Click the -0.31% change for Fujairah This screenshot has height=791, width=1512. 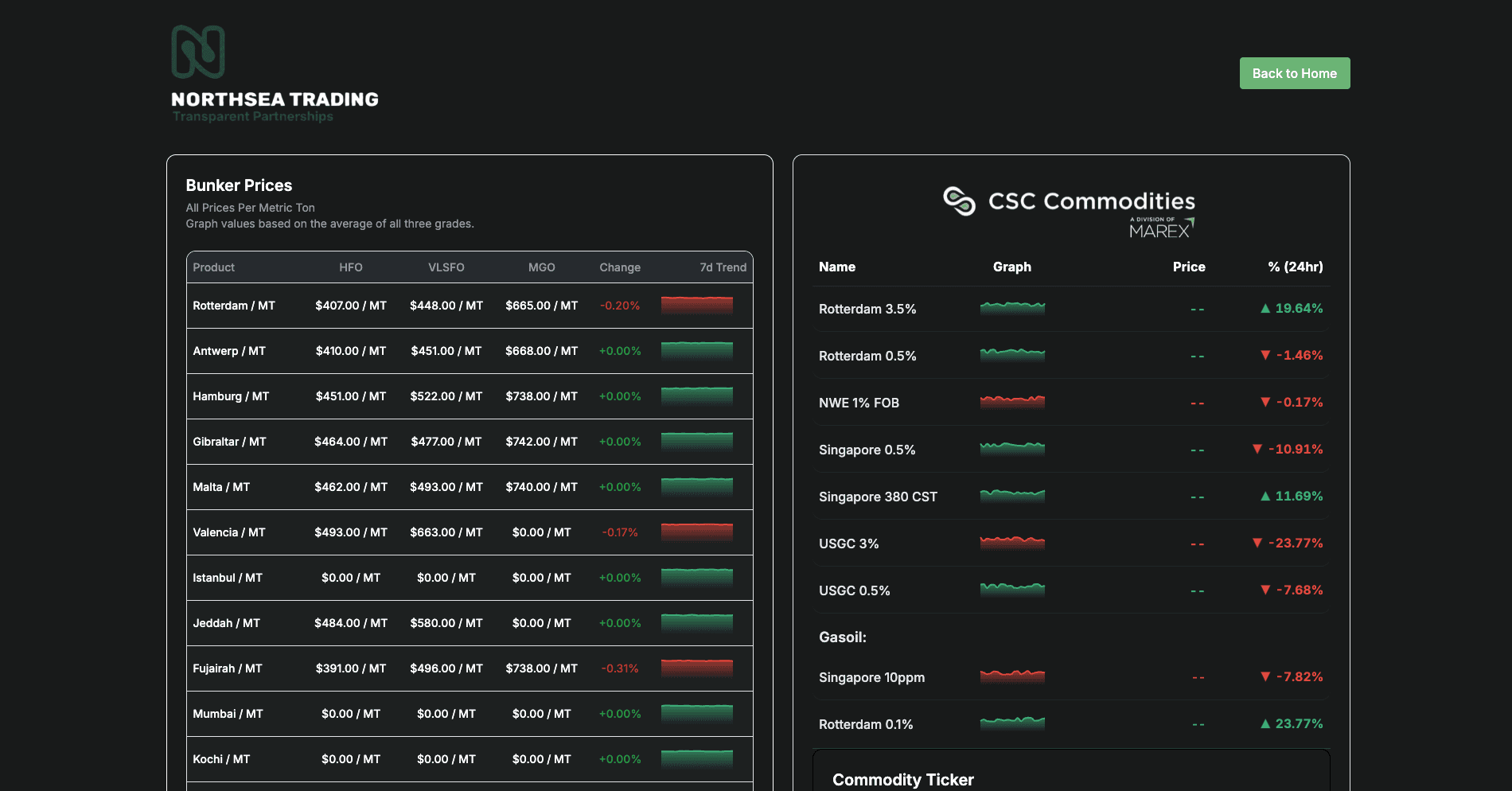tap(620, 668)
